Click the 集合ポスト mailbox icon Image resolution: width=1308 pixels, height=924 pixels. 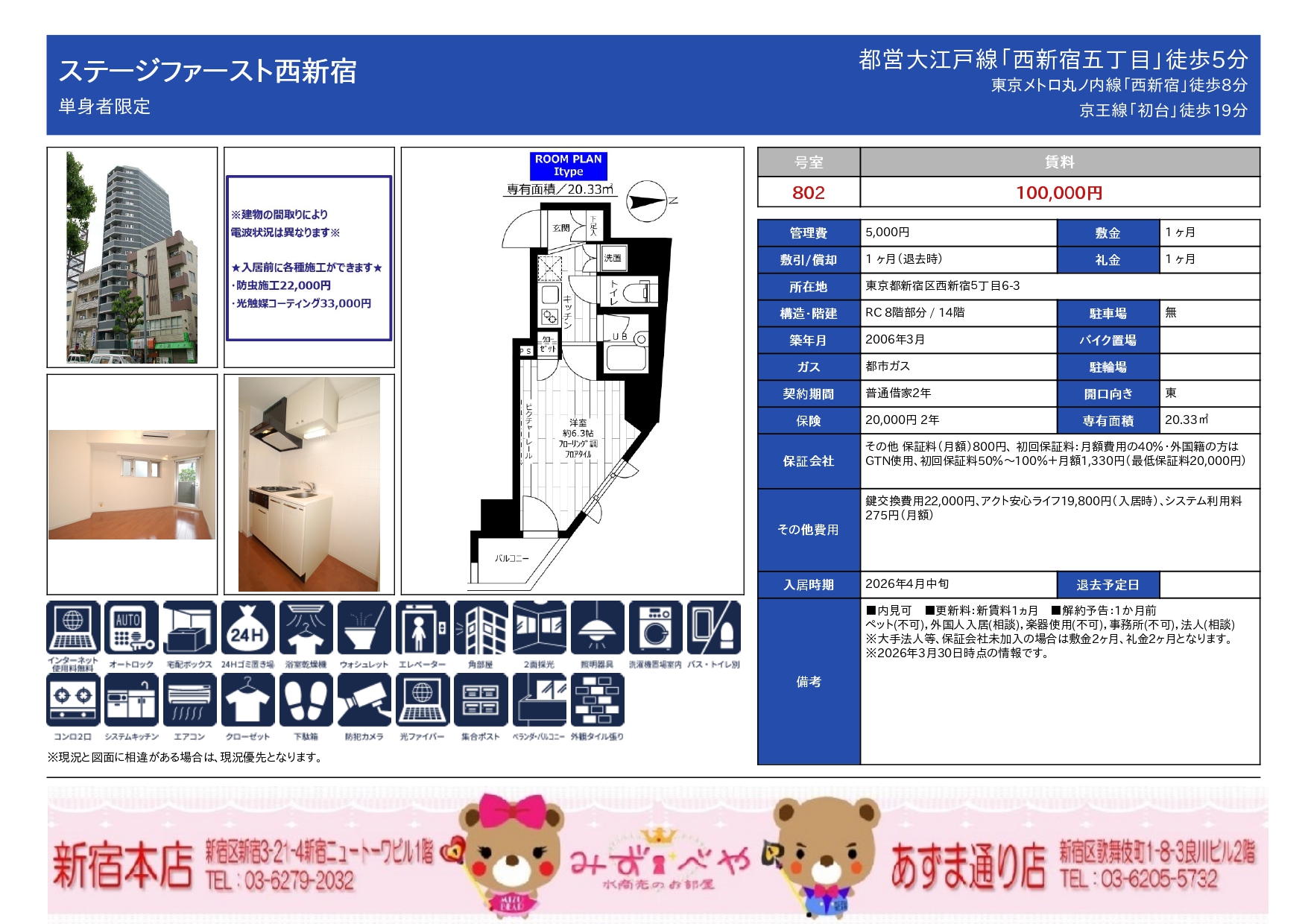click(480, 700)
